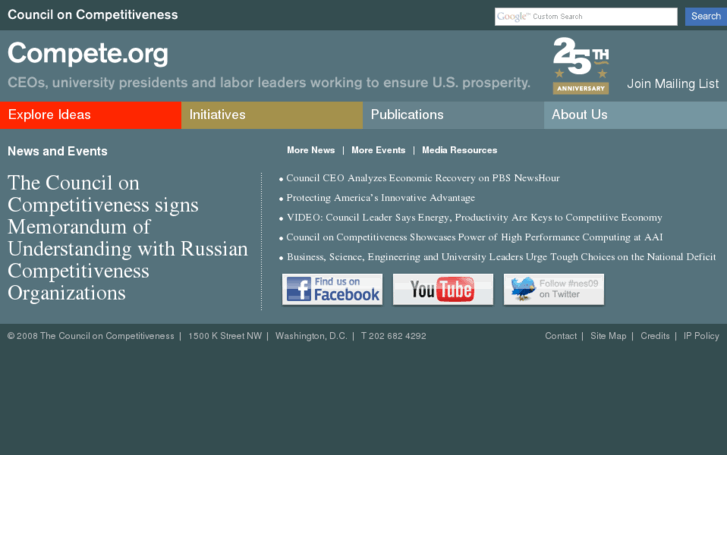This screenshot has height=545, width=727.
Task: Click the News and Events heading
Action: click(57, 151)
